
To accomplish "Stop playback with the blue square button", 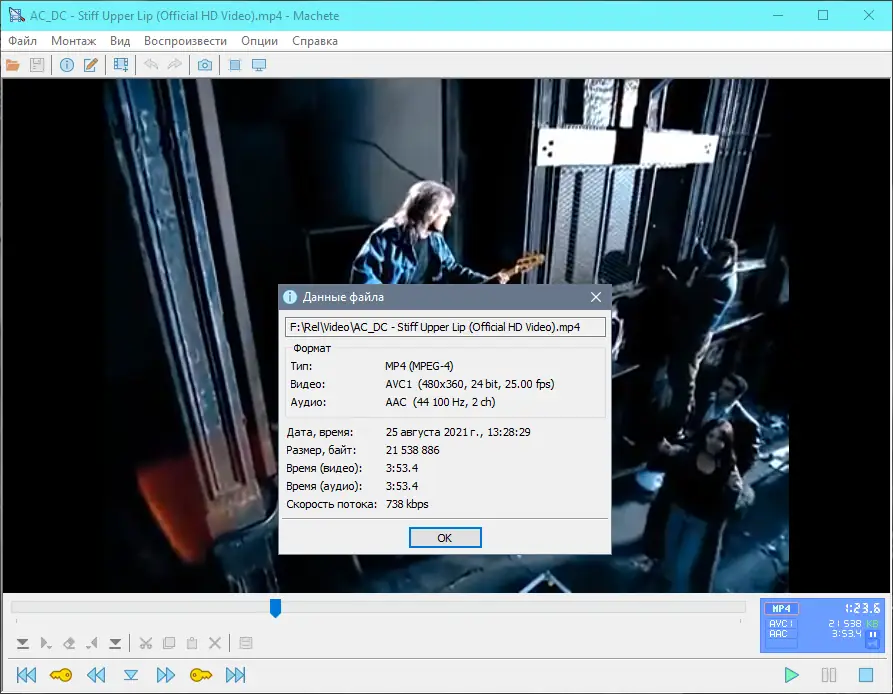I will [866, 675].
